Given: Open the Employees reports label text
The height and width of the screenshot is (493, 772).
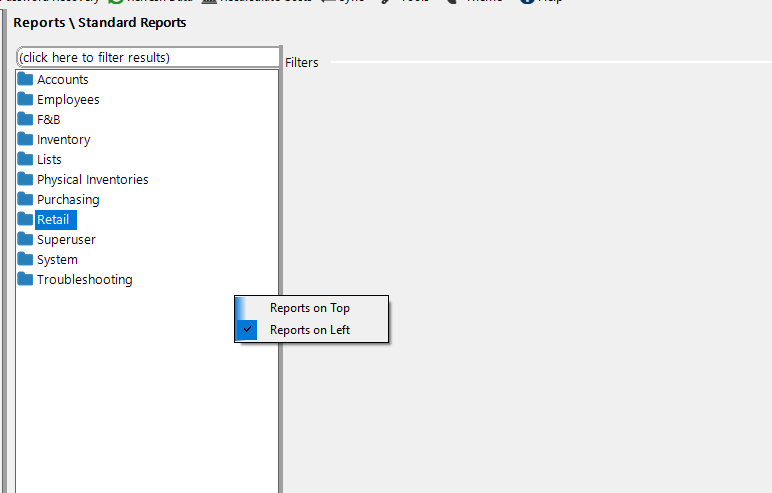Looking at the screenshot, I should 68,100.
